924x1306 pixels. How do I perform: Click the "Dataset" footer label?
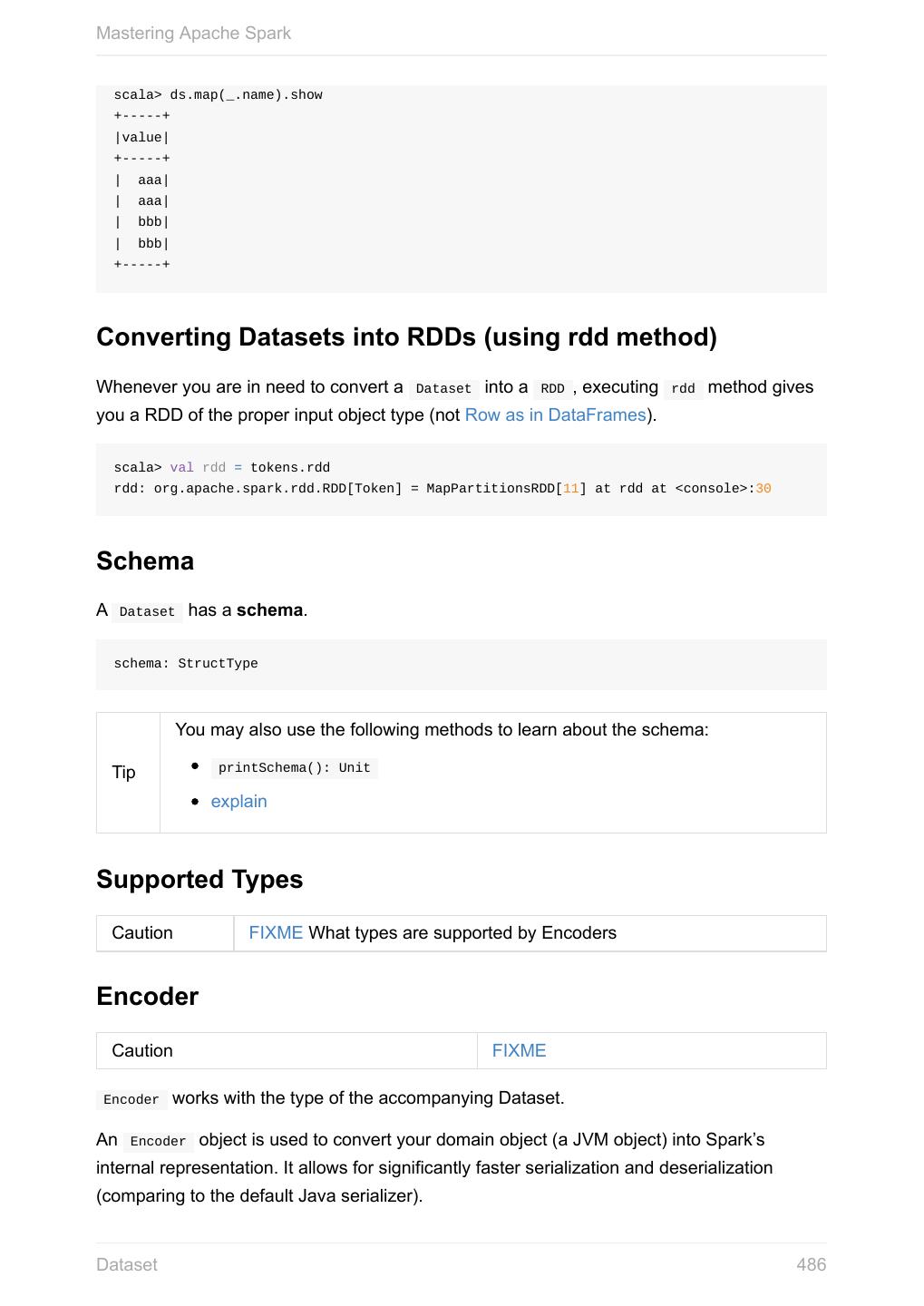pos(127,1265)
